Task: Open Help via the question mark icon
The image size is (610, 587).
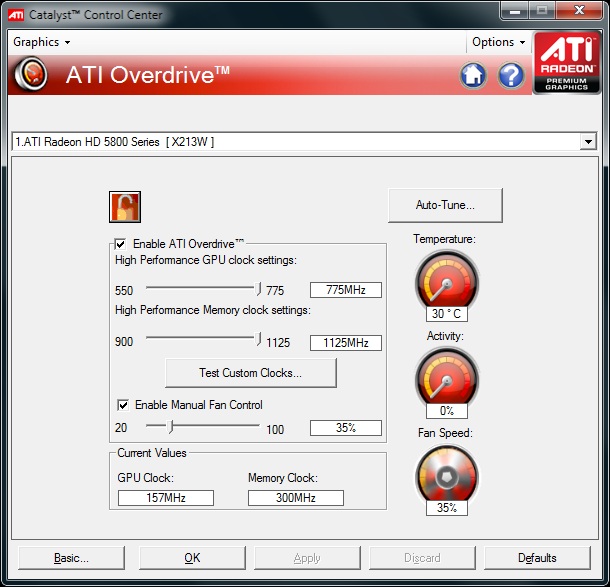Action: [511, 75]
